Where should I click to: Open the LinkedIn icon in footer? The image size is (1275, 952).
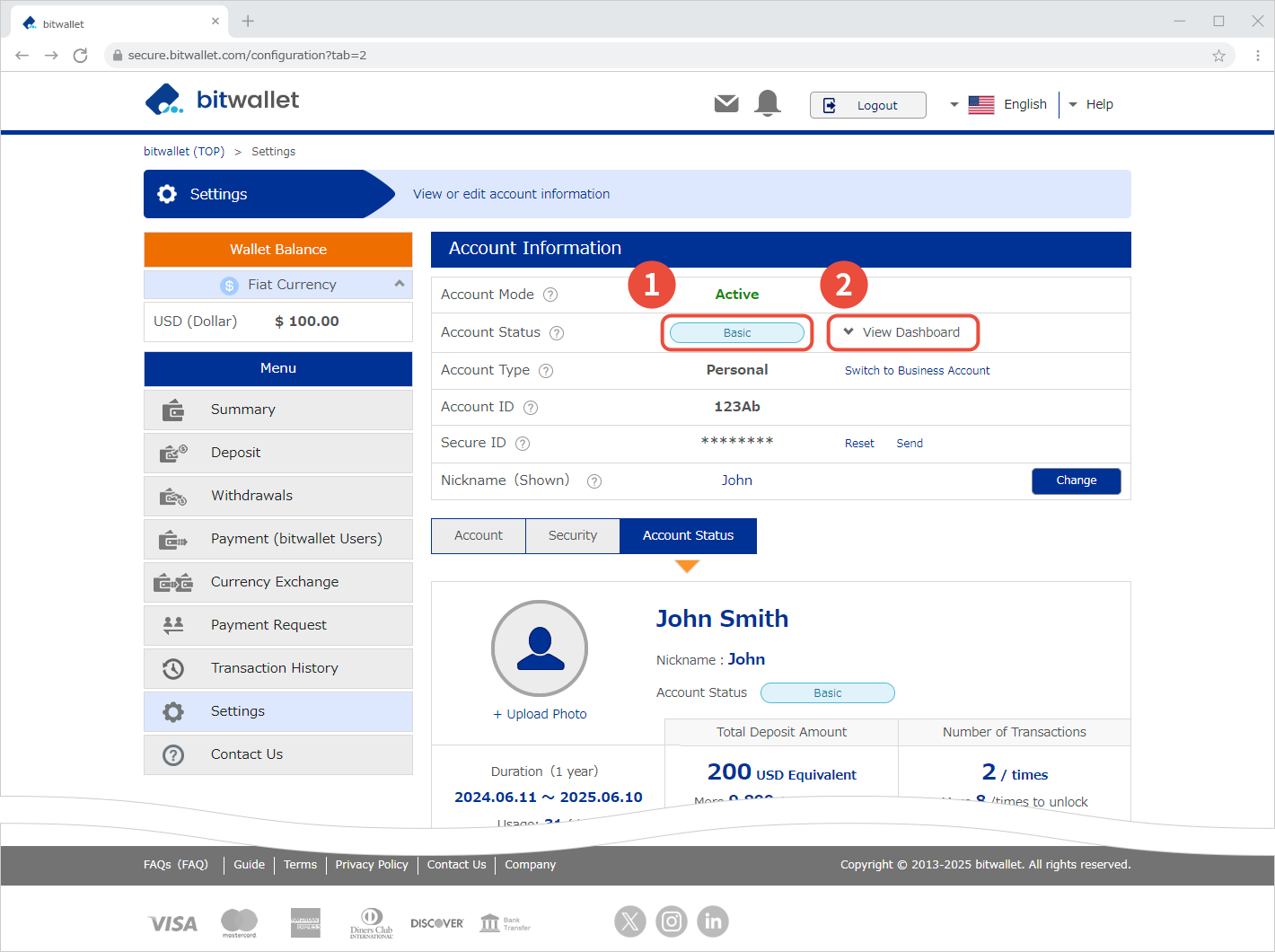(x=713, y=921)
